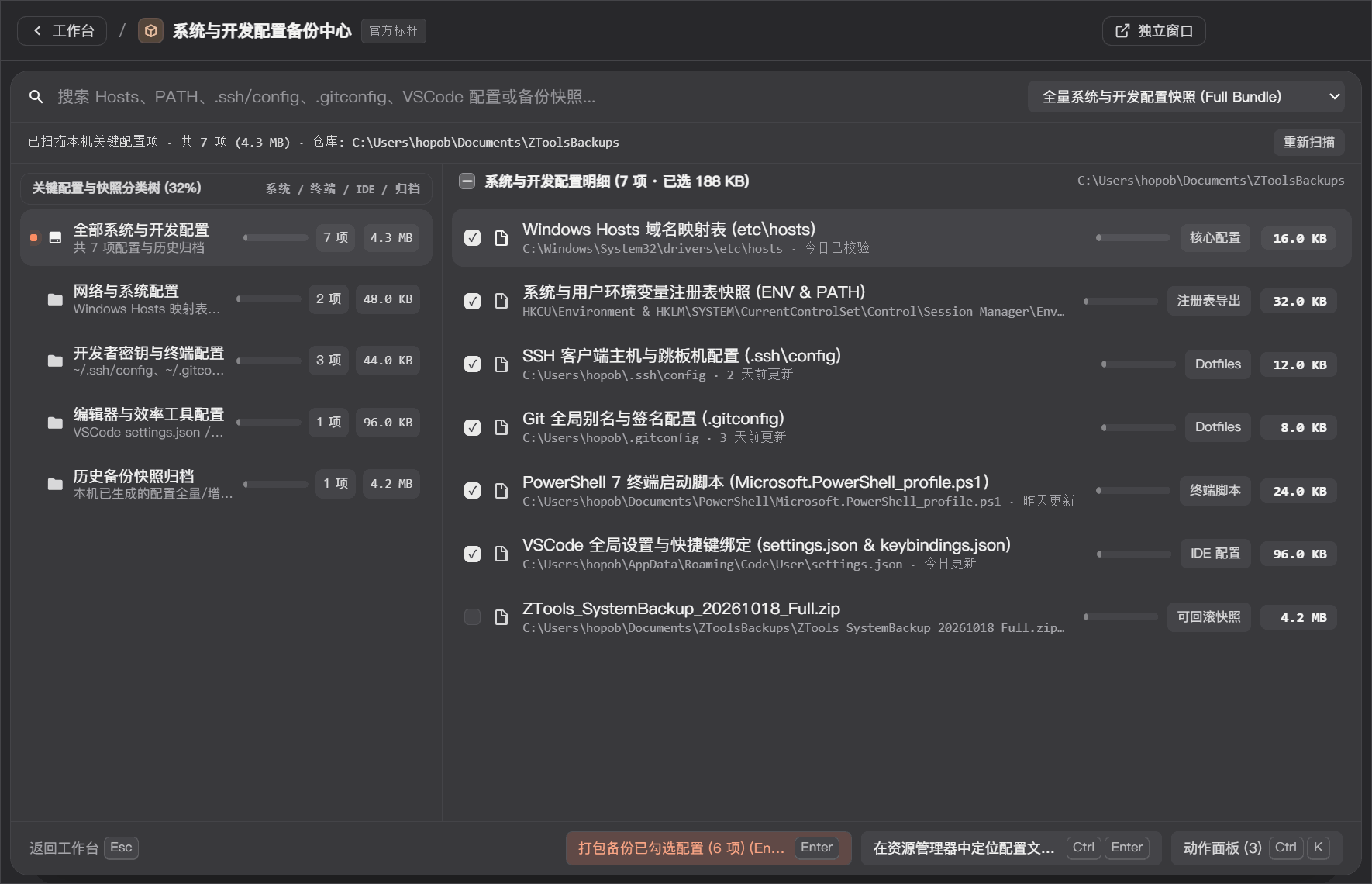Open the 全量系统与开发配置快照 (Full Bundle) dropdown
The height and width of the screenshot is (884, 1372).
pos(1186,97)
